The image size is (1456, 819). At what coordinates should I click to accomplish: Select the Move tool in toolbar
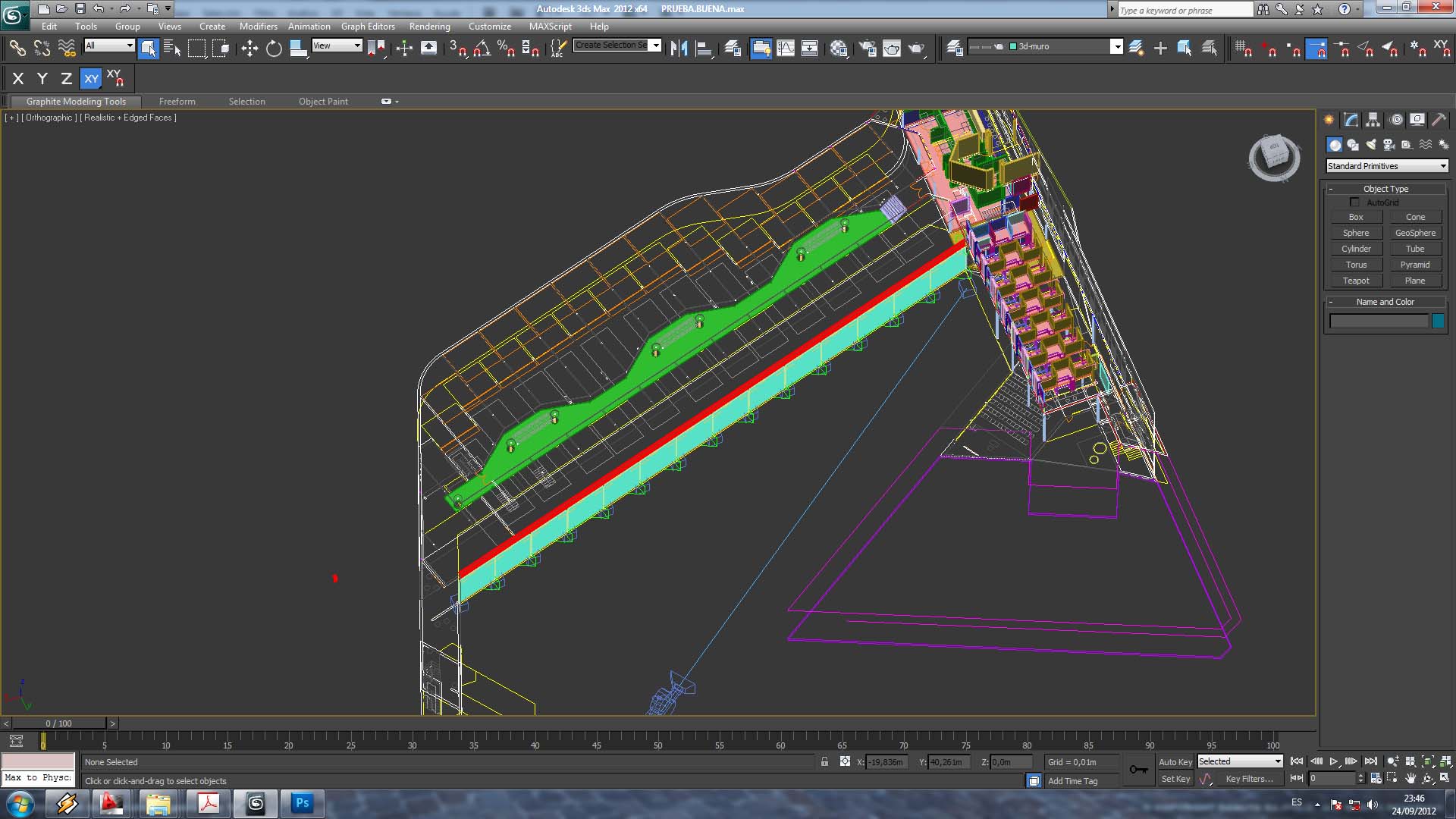tap(249, 49)
